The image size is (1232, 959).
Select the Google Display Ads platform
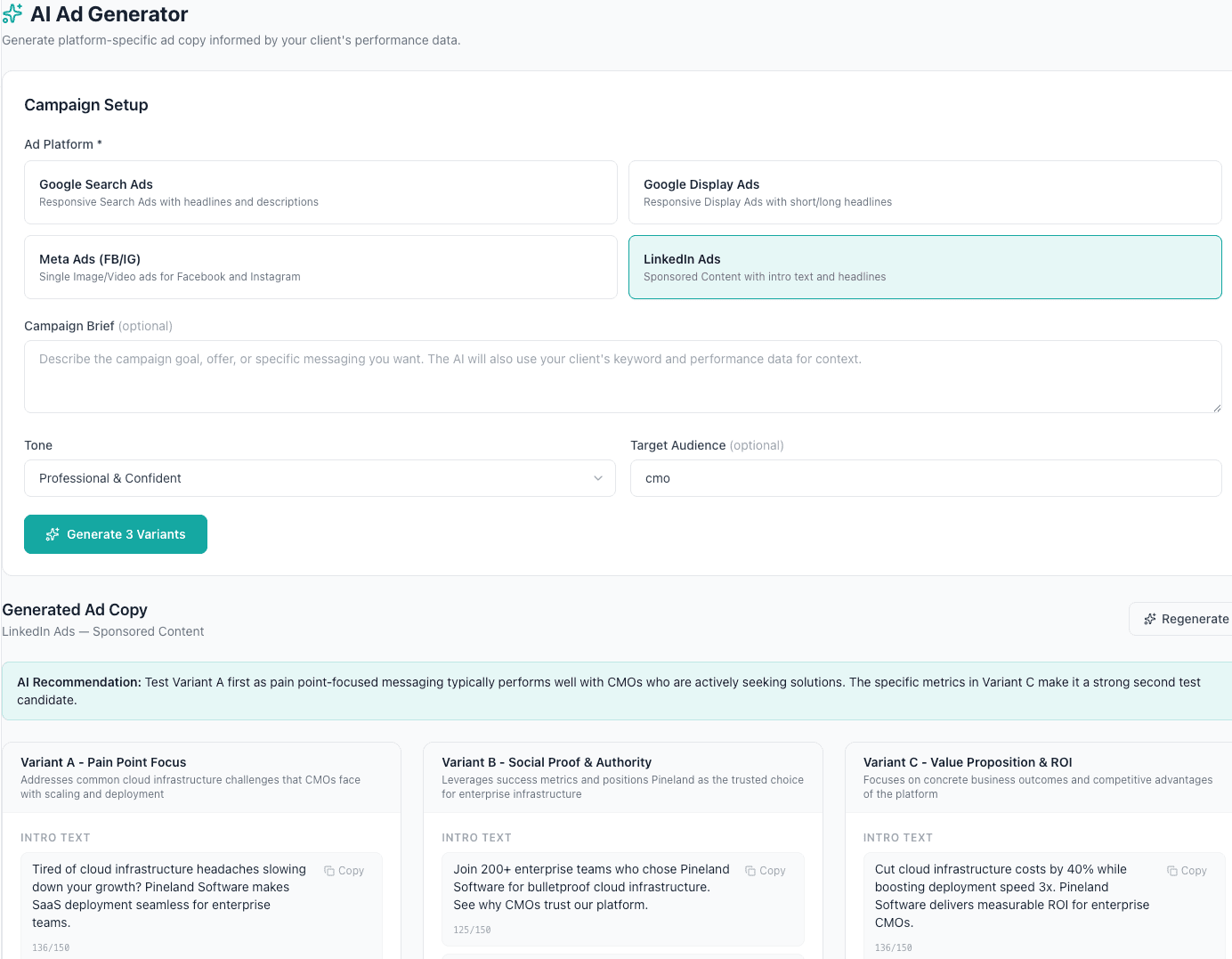pyautogui.click(x=925, y=192)
